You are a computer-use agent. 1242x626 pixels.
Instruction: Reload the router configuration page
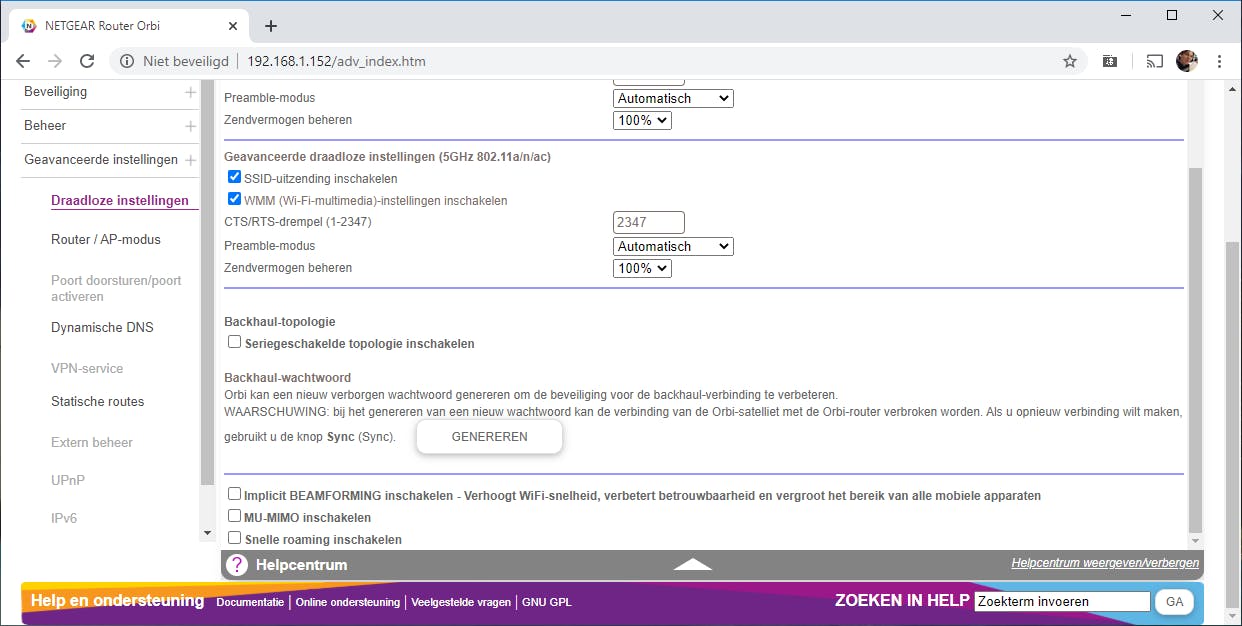tap(87, 61)
